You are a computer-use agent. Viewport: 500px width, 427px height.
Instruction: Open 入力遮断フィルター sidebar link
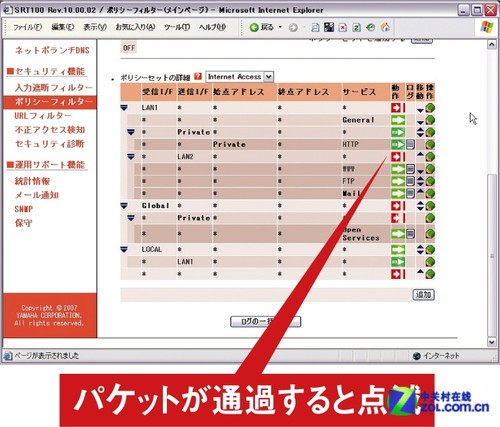point(54,88)
